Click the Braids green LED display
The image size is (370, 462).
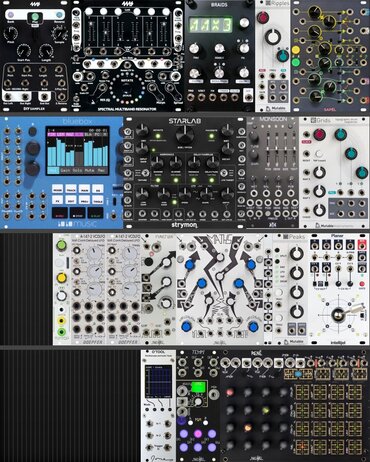(211, 24)
